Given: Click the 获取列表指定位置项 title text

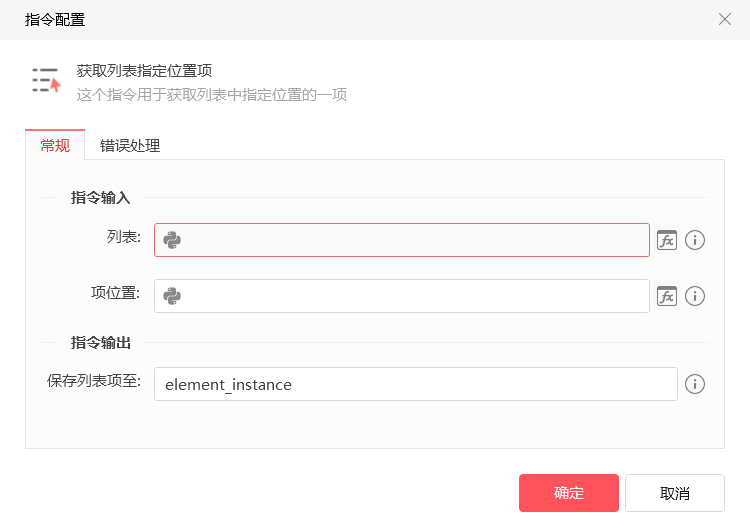Looking at the screenshot, I should pos(144,71).
